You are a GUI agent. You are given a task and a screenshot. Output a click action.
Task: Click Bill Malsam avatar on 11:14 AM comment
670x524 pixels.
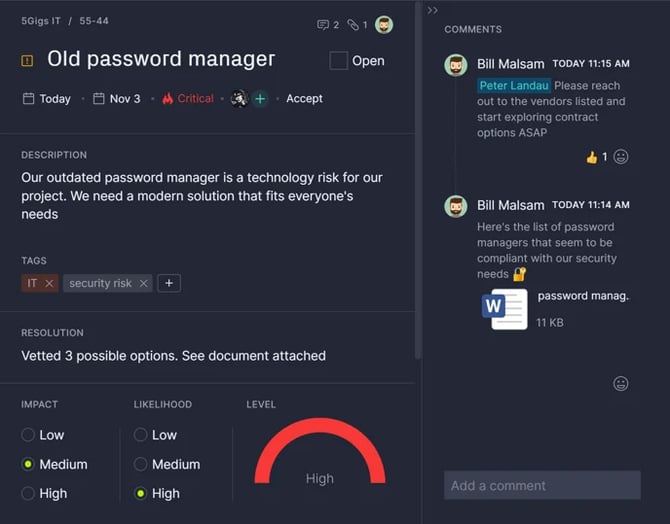(455, 206)
